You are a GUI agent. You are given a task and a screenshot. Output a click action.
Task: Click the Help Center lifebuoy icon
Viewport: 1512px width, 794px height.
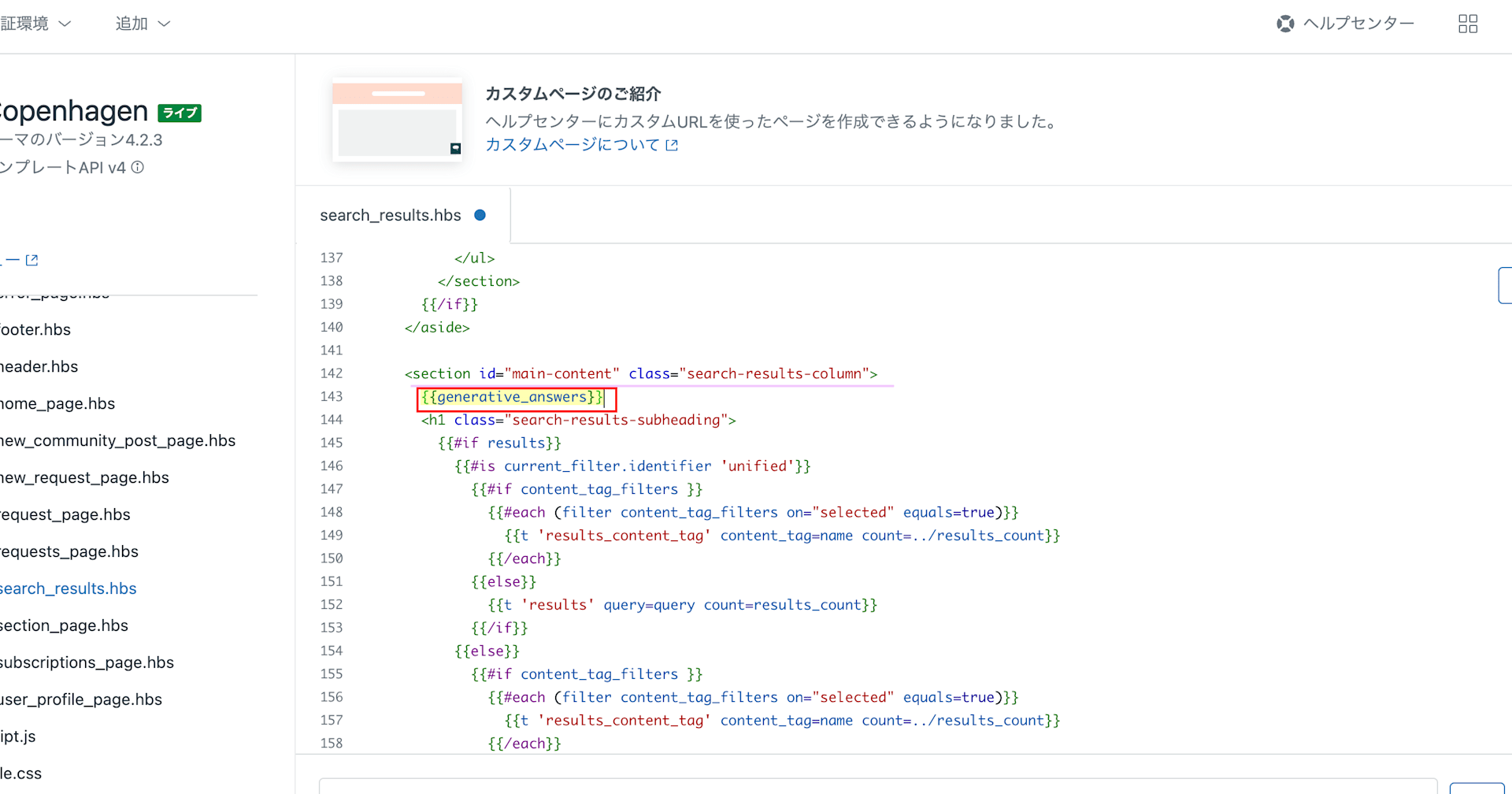click(1285, 24)
